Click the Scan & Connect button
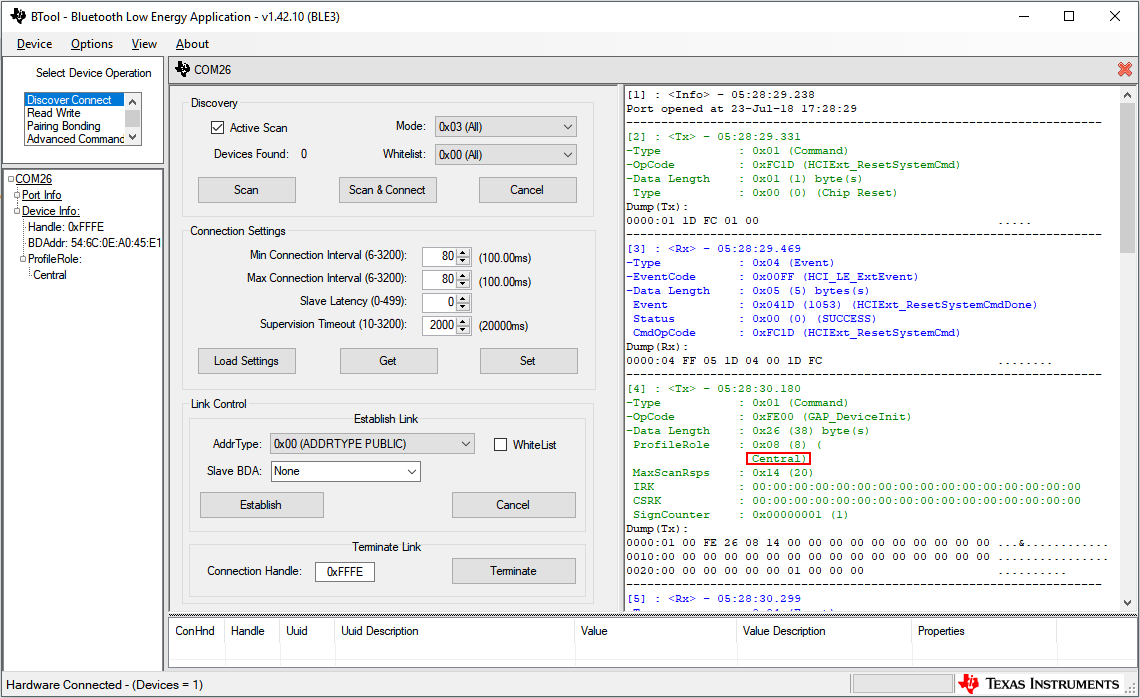 point(387,190)
